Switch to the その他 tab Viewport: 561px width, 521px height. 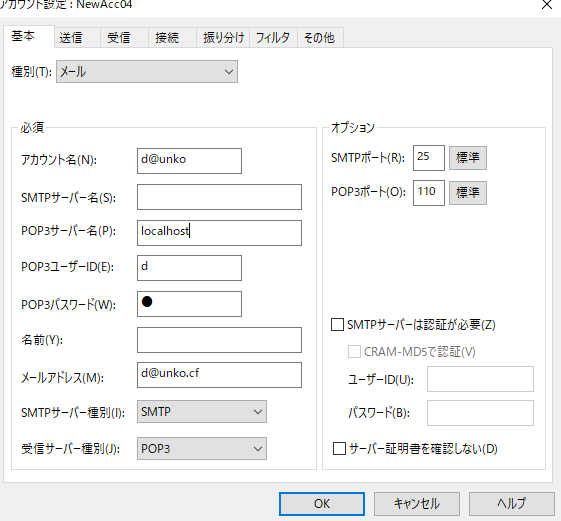[x=320, y=37]
